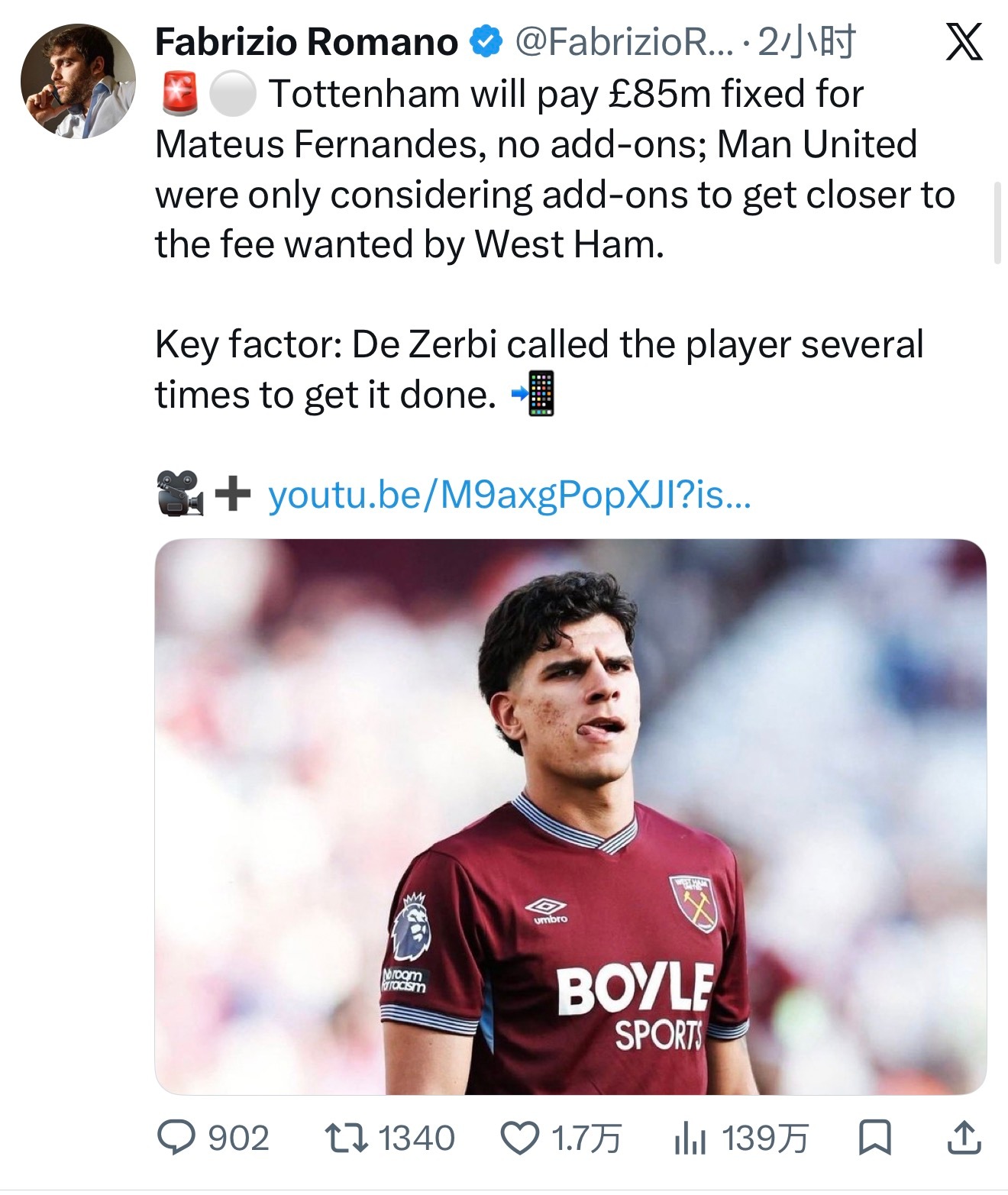Like the tweet via the heart icon
This screenshot has width=1008, height=1195.
520,1138
